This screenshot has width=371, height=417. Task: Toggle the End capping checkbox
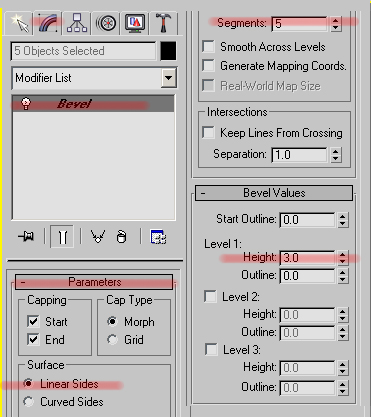click(33, 340)
